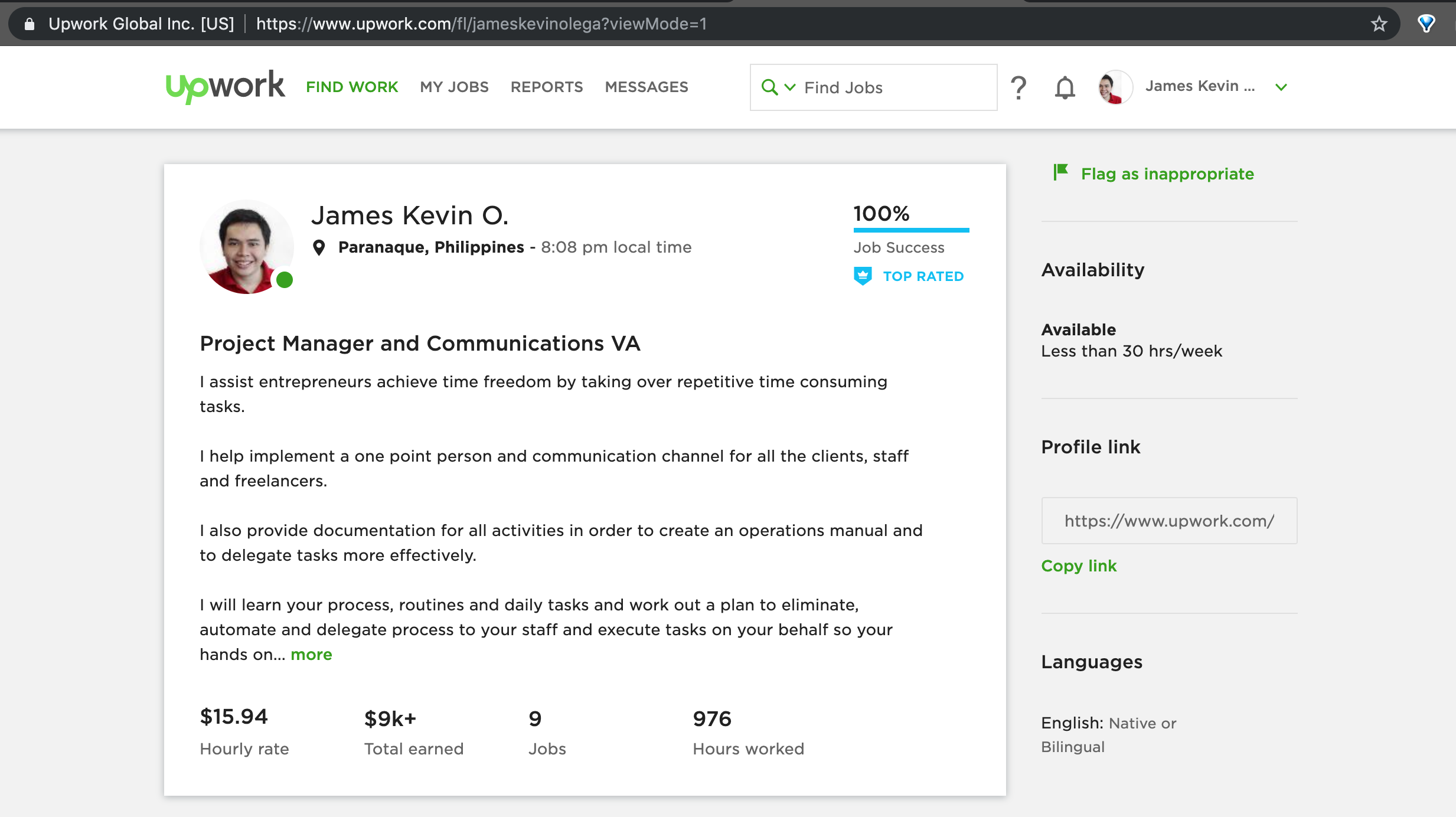Click the TOP RATED label
Image resolution: width=1456 pixels, height=817 pixels.
[923, 276]
